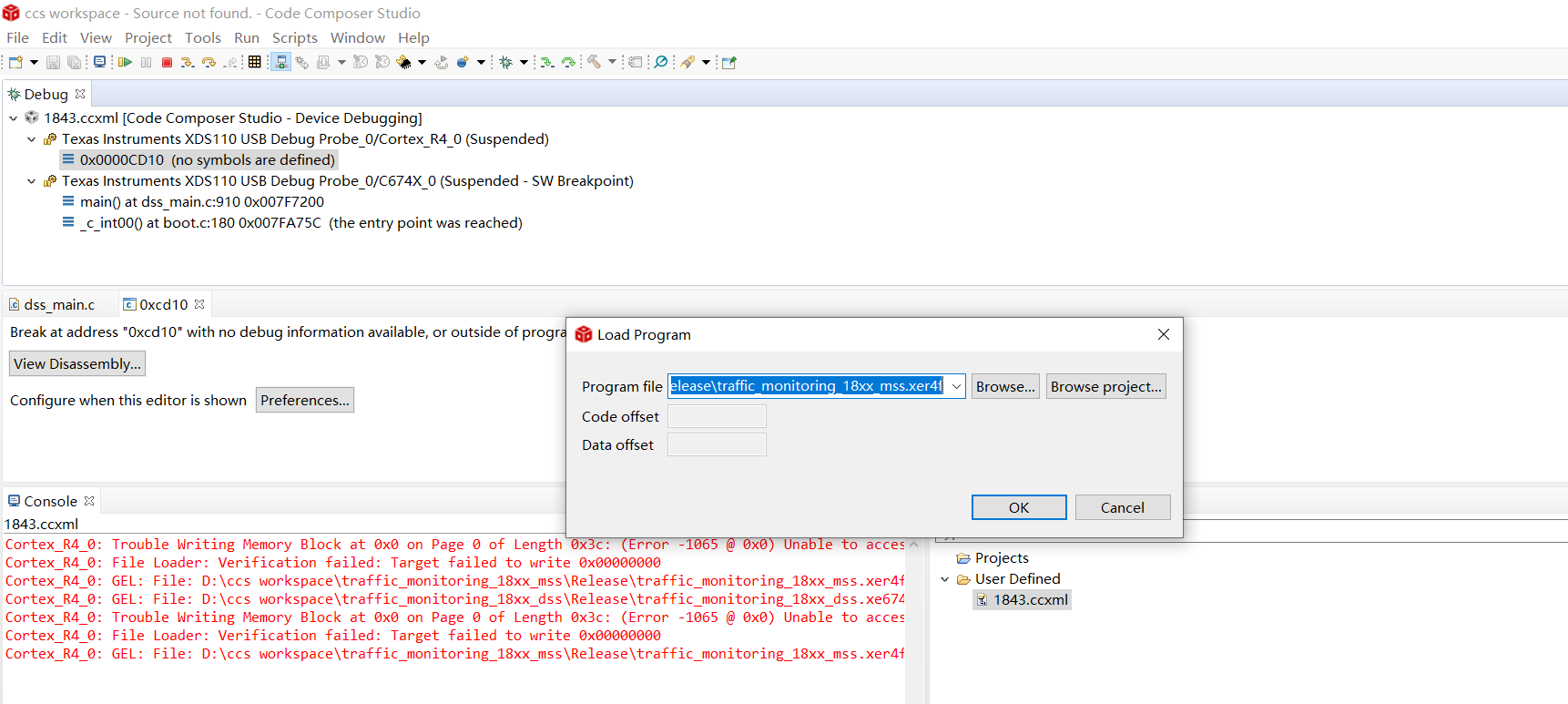Click the Browse project button
The width and height of the screenshot is (1568, 704).
(x=1106, y=386)
